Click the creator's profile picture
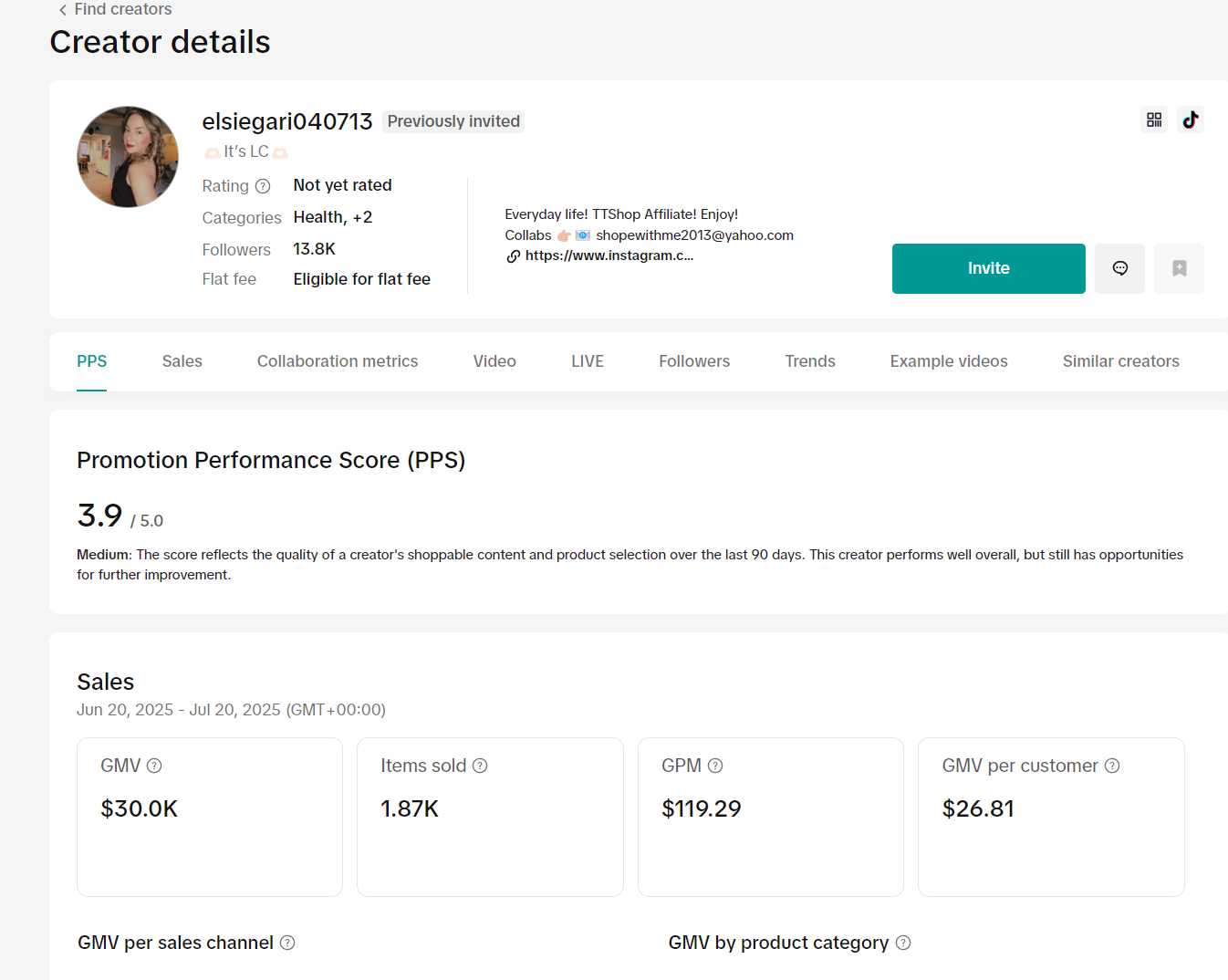The image size is (1228, 980). [128, 157]
